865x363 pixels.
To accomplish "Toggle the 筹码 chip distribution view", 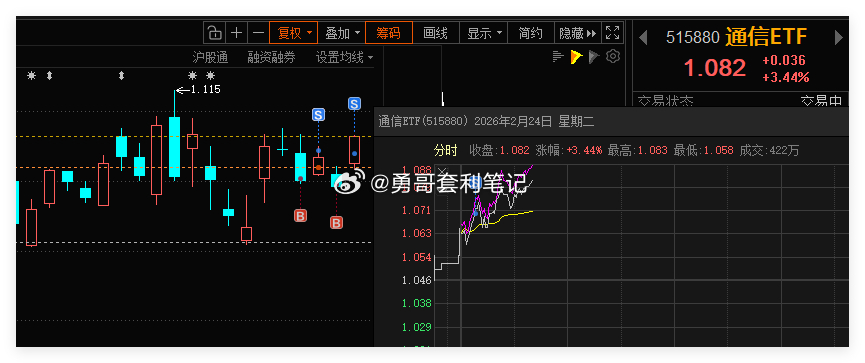I will (388, 33).
